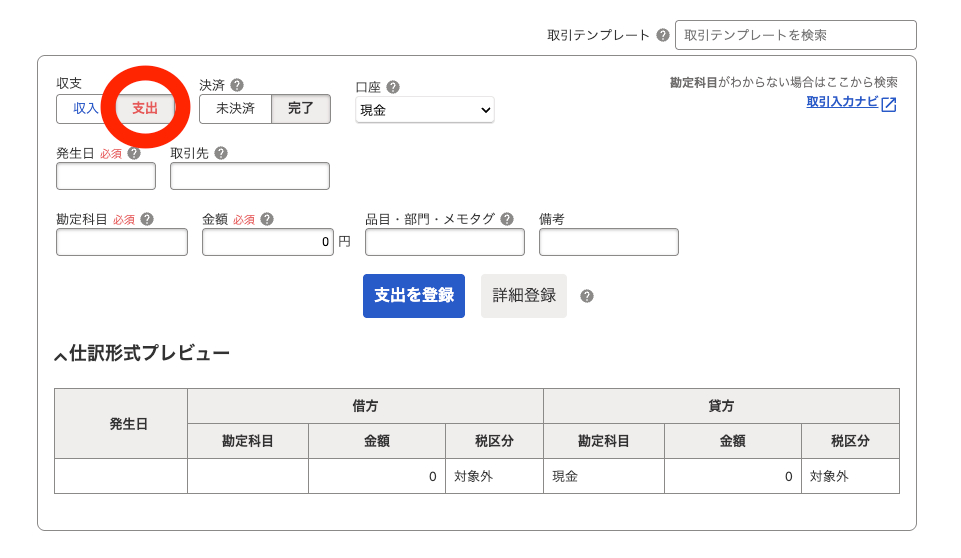Click help icon beside 品目・部門・メモタグ
The width and height of the screenshot is (961, 558).
[507, 219]
